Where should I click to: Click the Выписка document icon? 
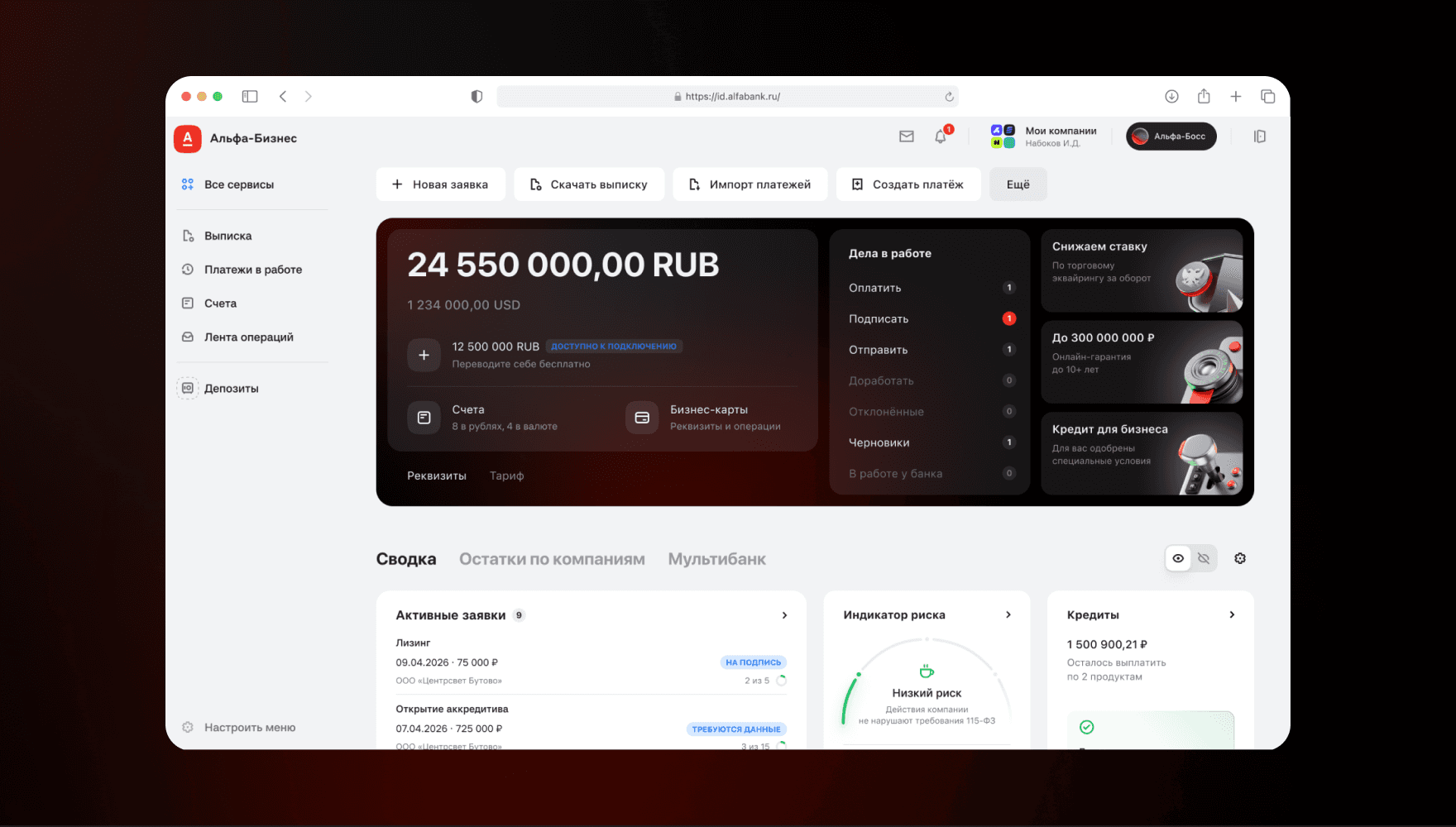pos(188,236)
